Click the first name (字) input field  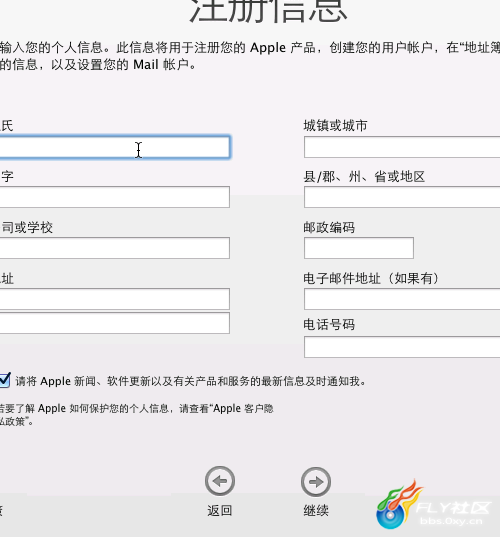pos(115,197)
